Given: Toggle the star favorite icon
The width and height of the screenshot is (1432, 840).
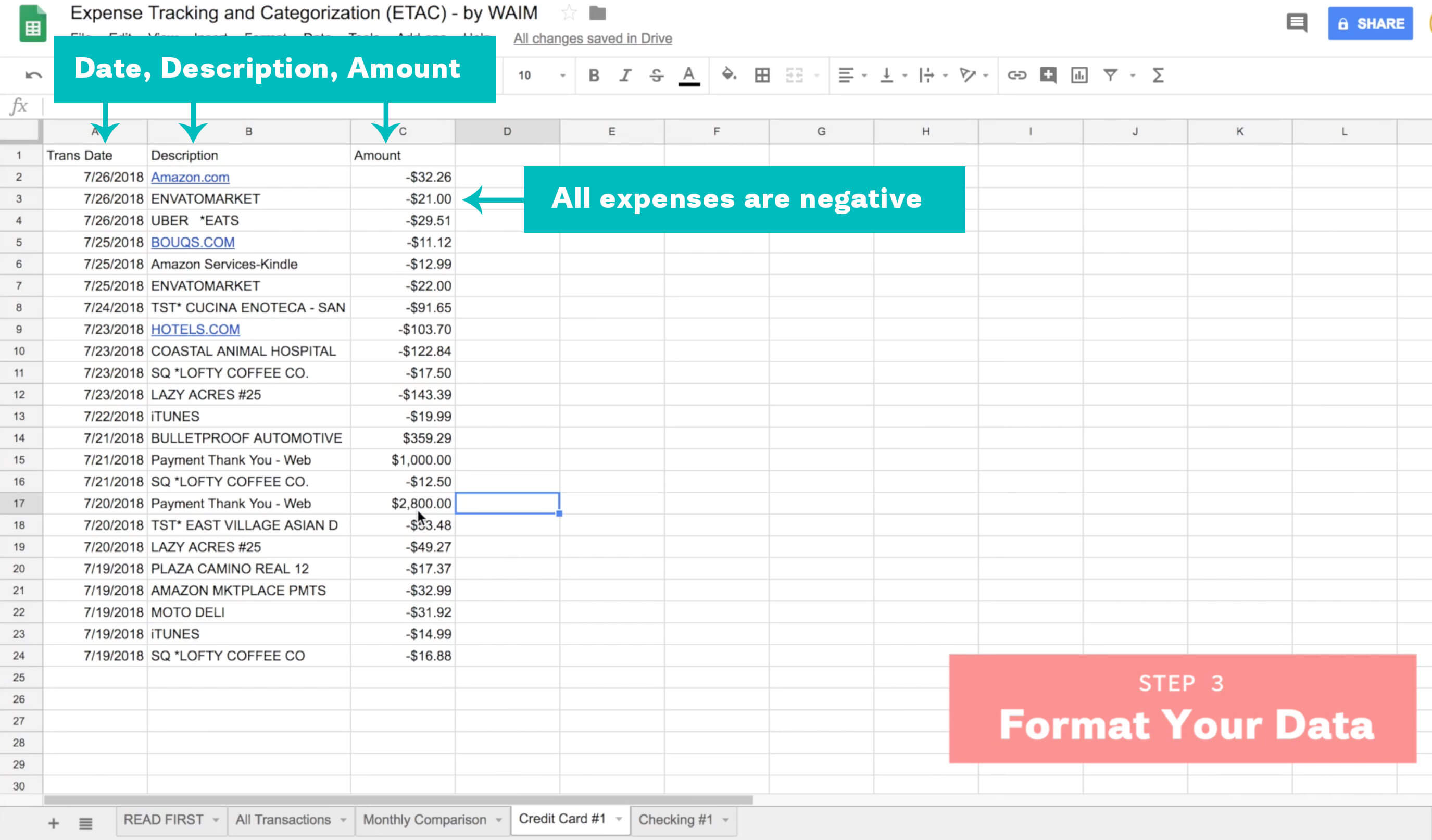Looking at the screenshot, I should pos(569,12).
